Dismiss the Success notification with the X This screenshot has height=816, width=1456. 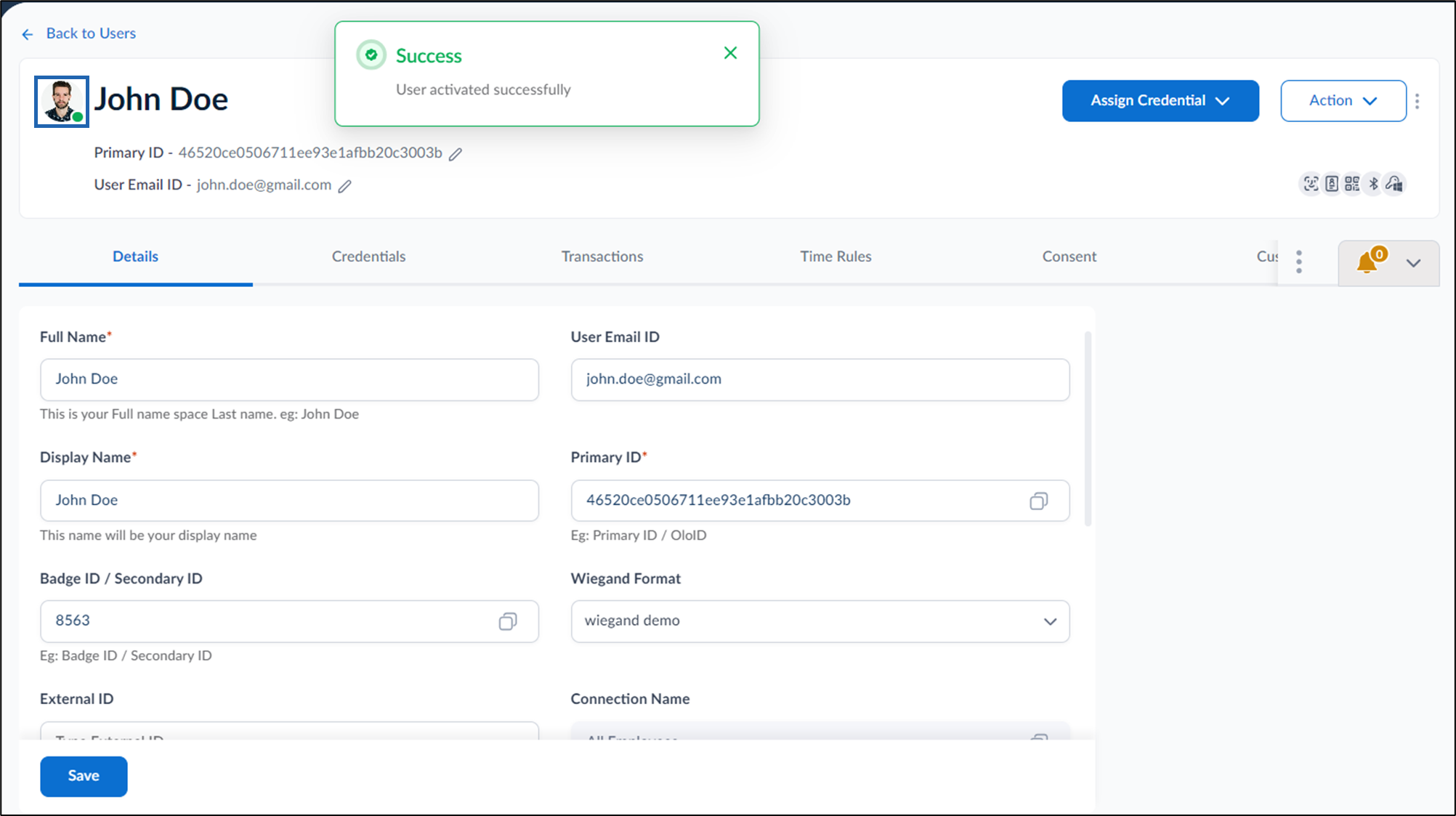pyautogui.click(x=730, y=53)
